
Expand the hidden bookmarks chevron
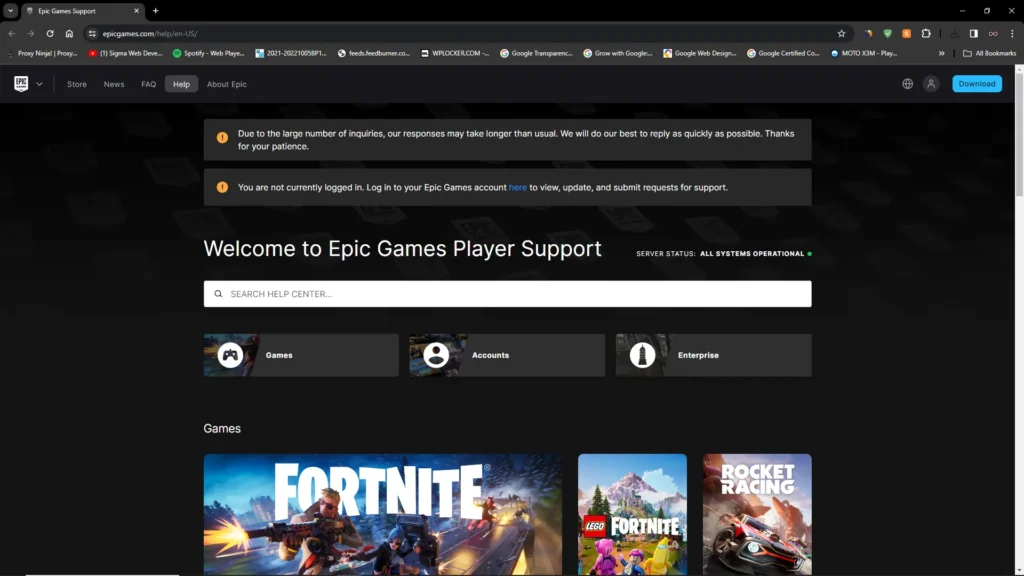pos(941,54)
